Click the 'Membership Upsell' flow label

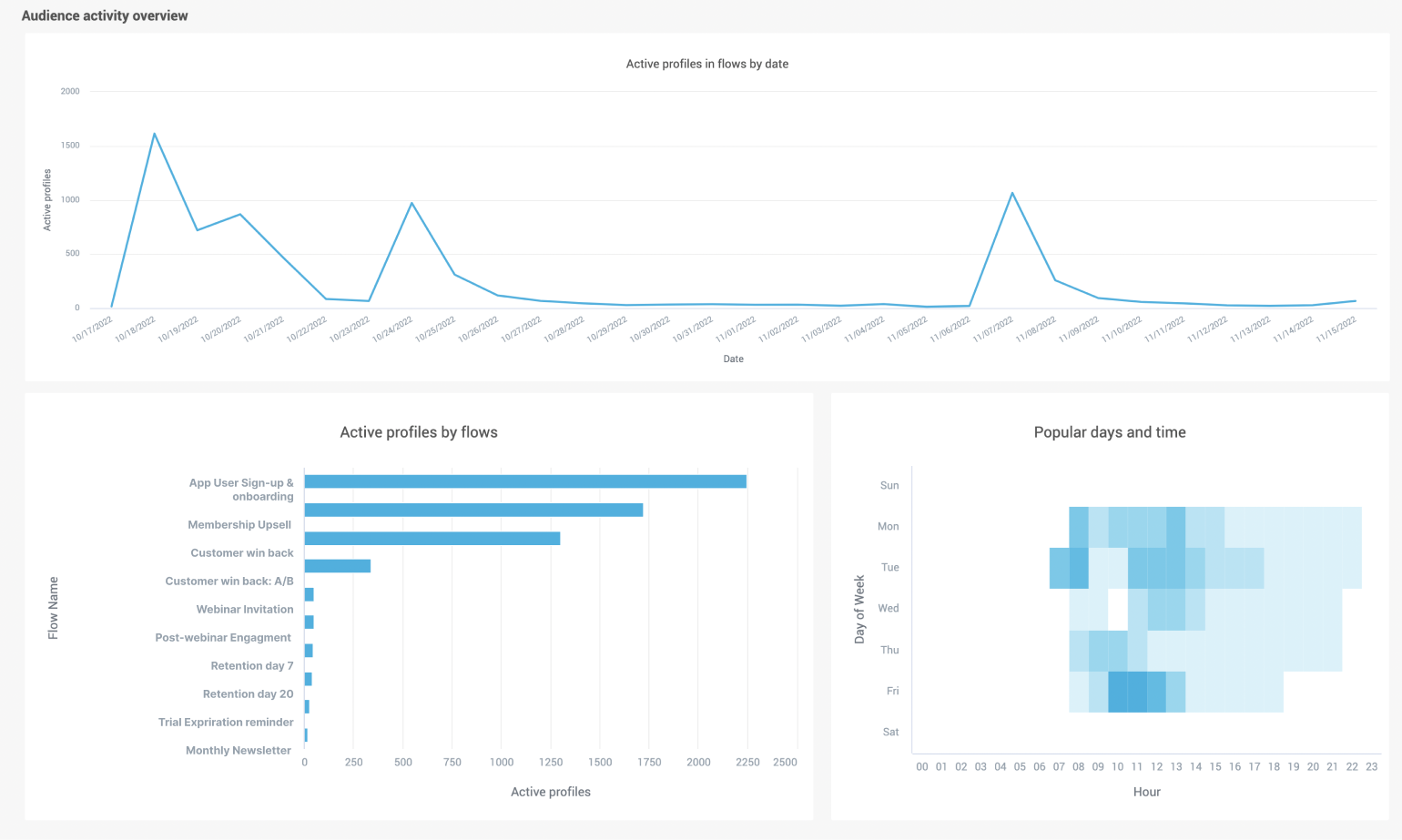coord(239,525)
